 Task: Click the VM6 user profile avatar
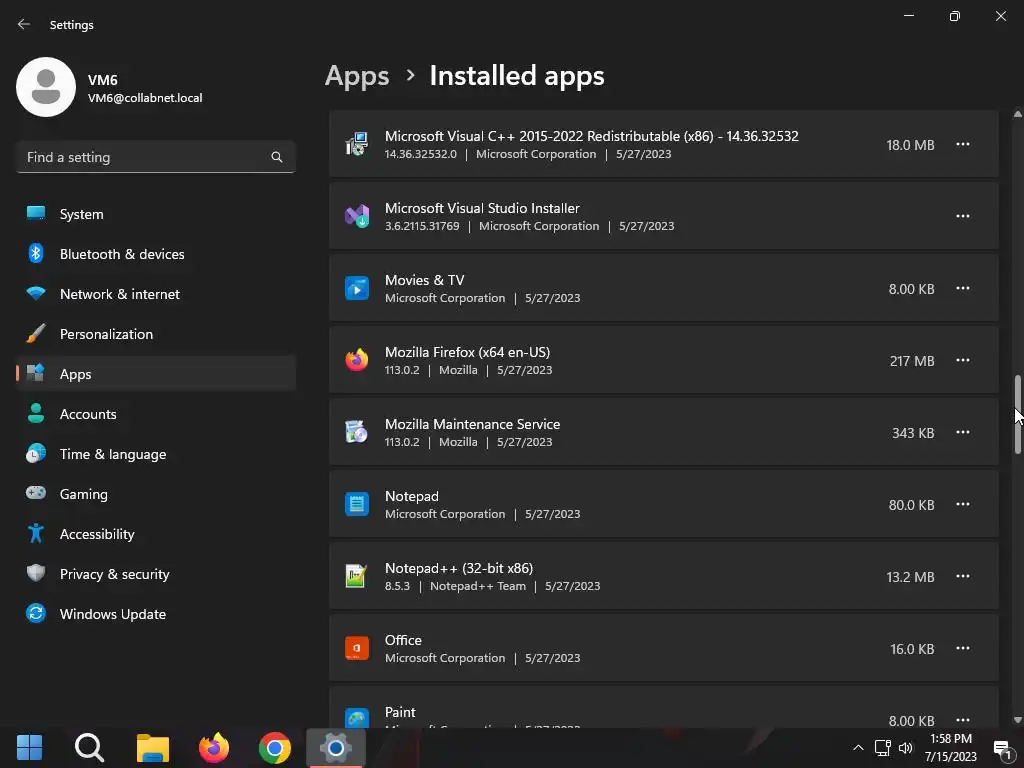46,87
